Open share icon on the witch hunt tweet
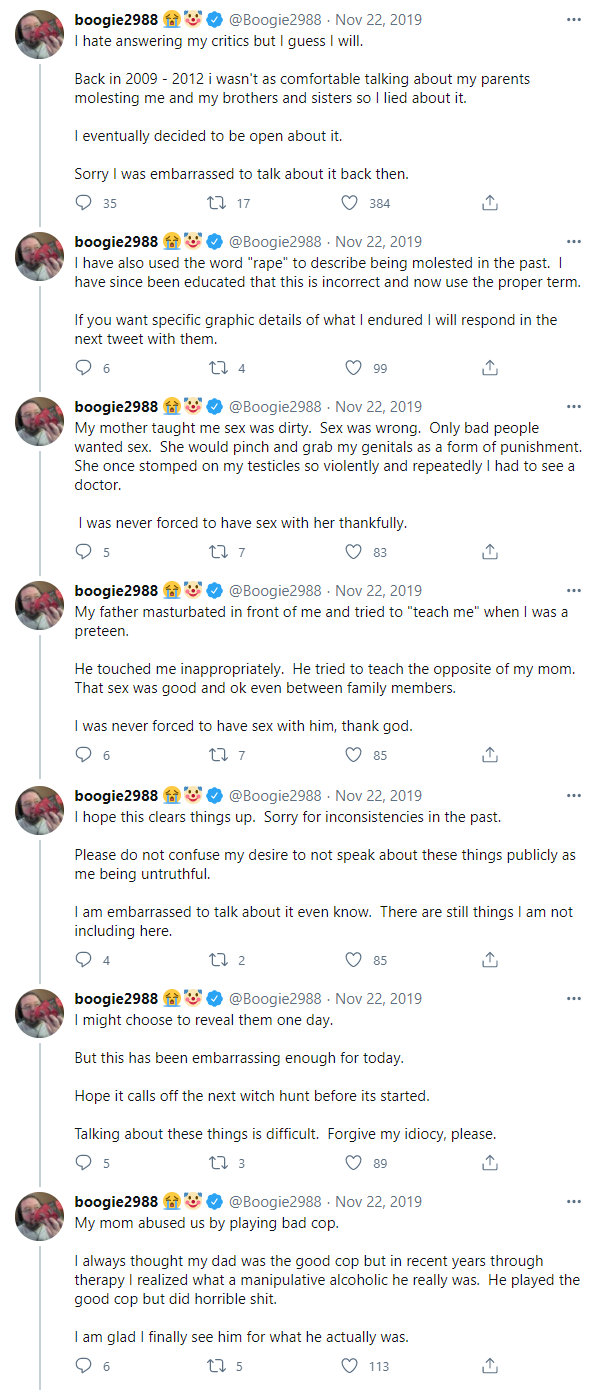597x1400 pixels. click(489, 1162)
